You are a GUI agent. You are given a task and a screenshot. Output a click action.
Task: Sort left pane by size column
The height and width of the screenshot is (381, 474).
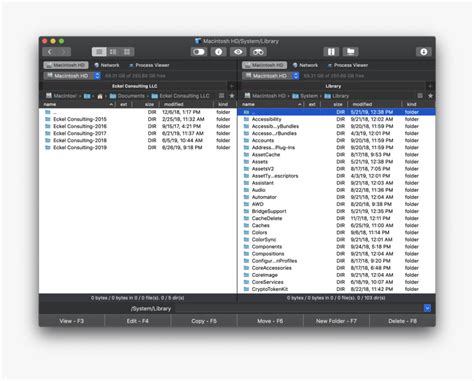click(146, 104)
